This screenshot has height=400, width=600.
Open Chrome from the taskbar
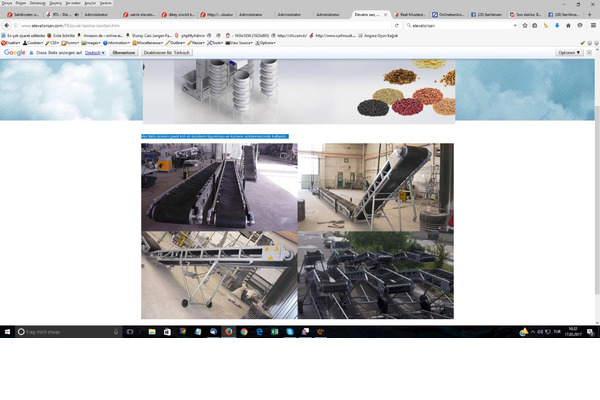pyautogui.click(x=244, y=332)
